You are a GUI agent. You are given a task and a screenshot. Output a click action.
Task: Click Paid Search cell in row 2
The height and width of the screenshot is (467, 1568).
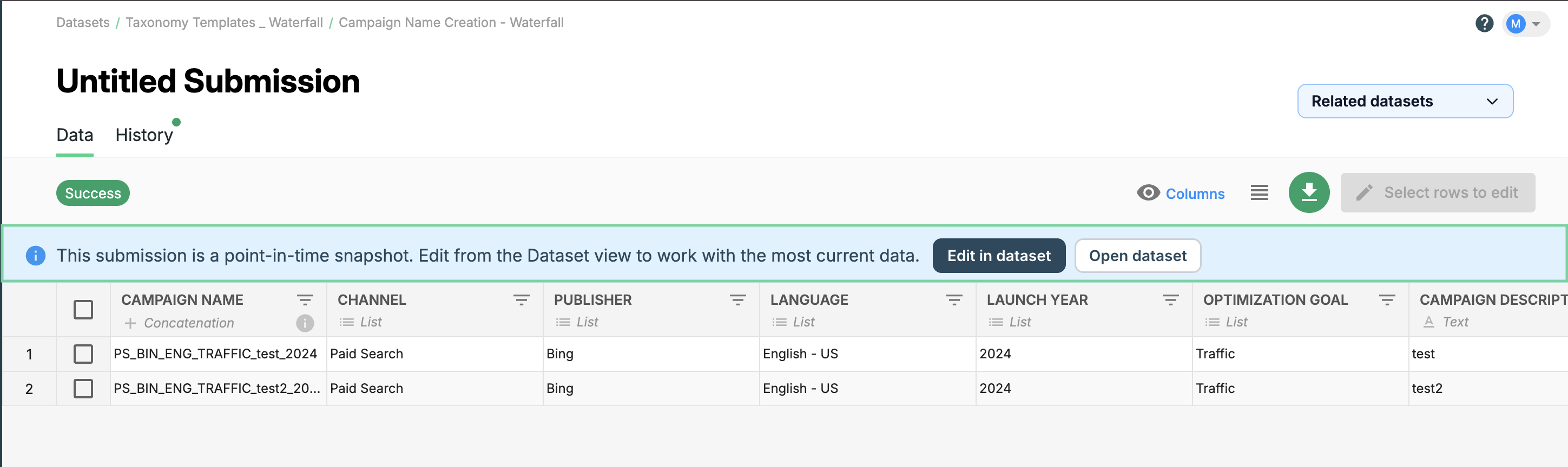[x=434, y=389]
